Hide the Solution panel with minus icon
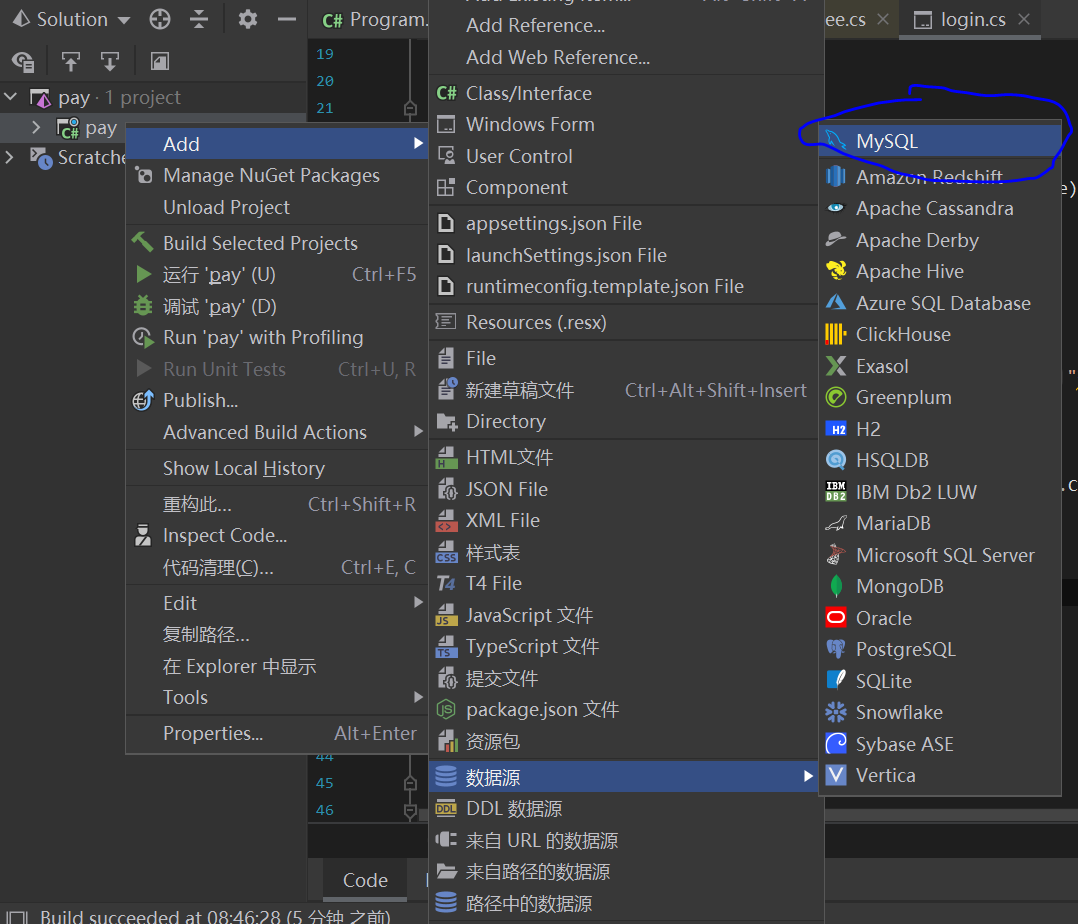This screenshot has height=924, width=1078. (287, 19)
